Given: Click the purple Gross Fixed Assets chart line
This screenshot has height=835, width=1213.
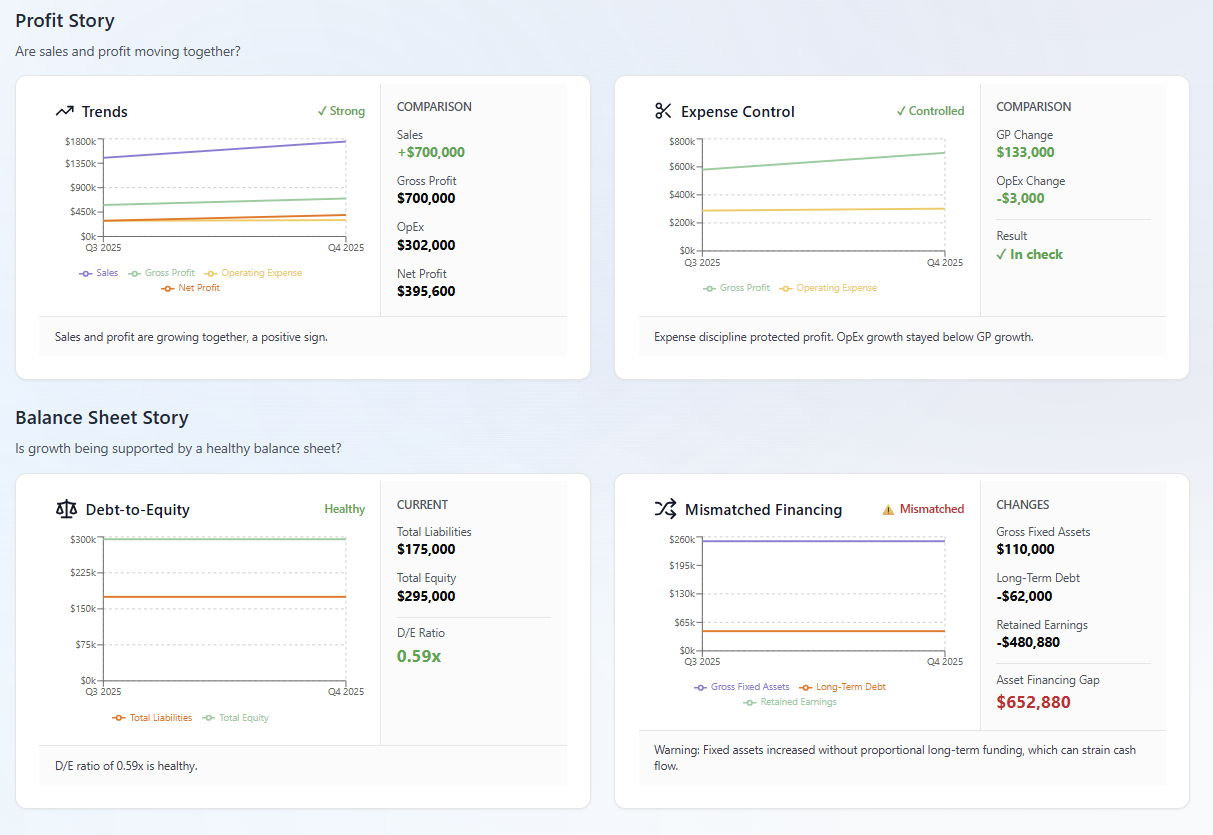Looking at the screenshot, I should 823,541.
